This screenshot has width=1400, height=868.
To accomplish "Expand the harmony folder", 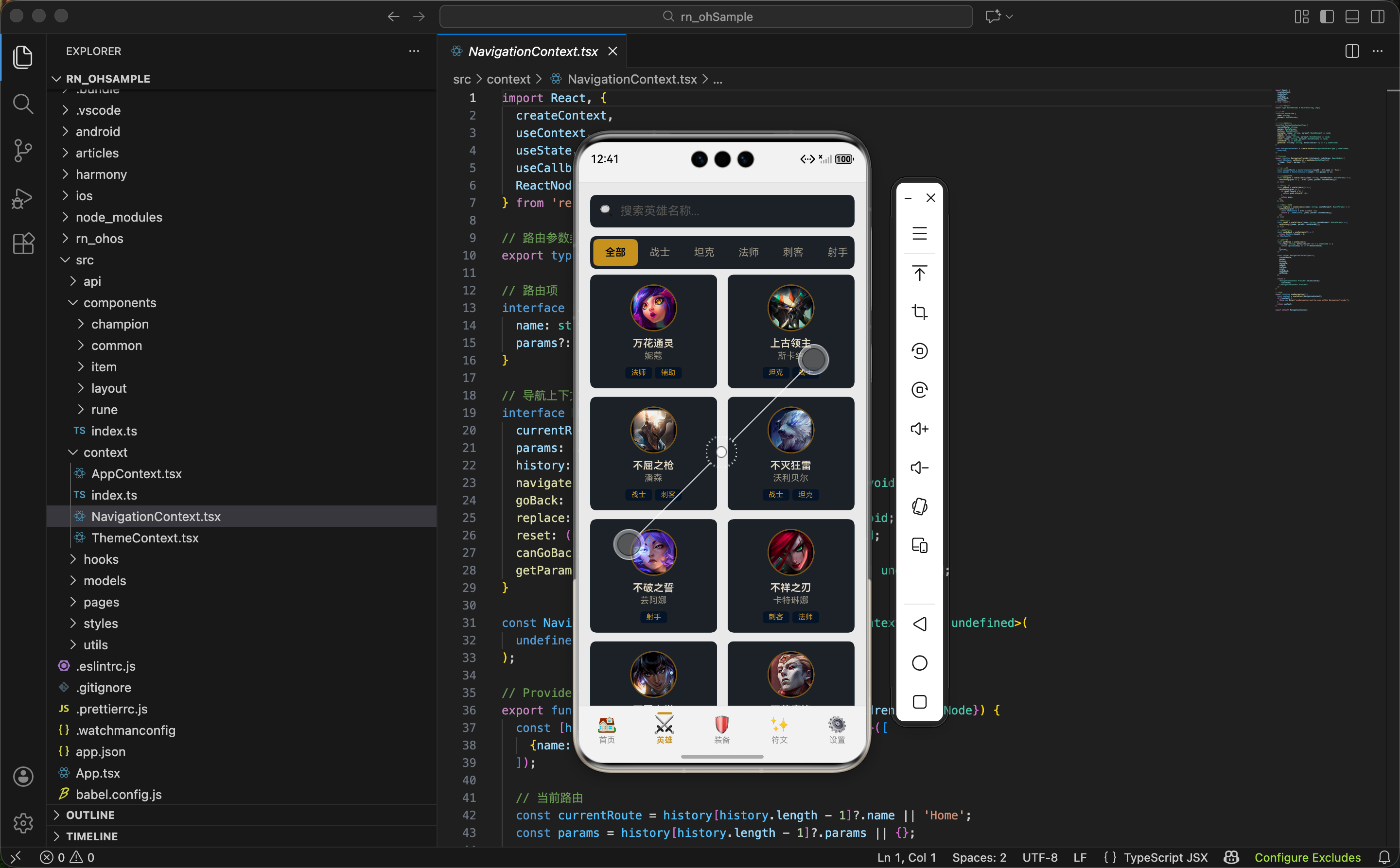I will click(101, 174).
